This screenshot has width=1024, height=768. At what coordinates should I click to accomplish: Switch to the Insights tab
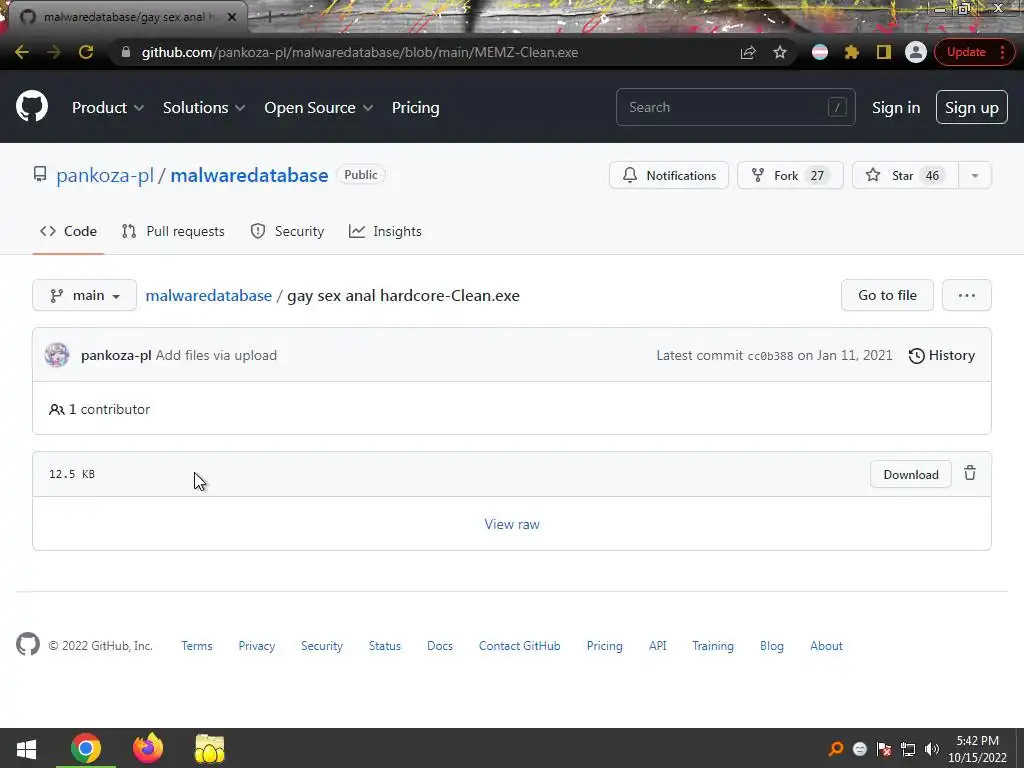click(385, 231)
